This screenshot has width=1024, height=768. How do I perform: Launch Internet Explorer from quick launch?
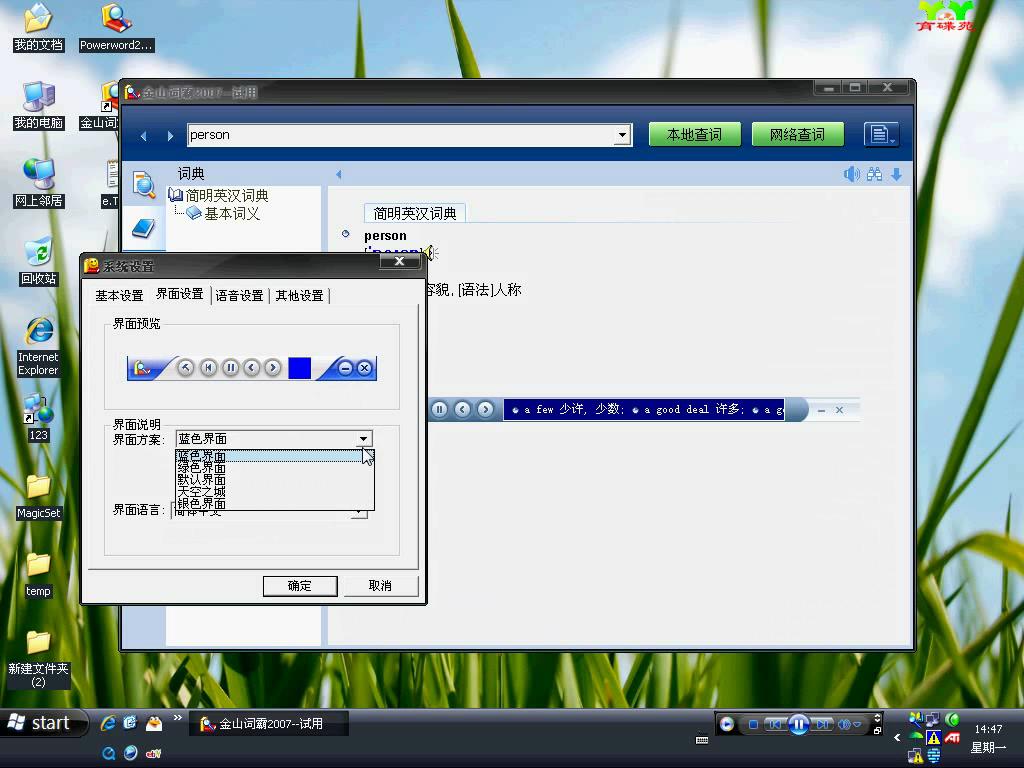click(108, 723)
